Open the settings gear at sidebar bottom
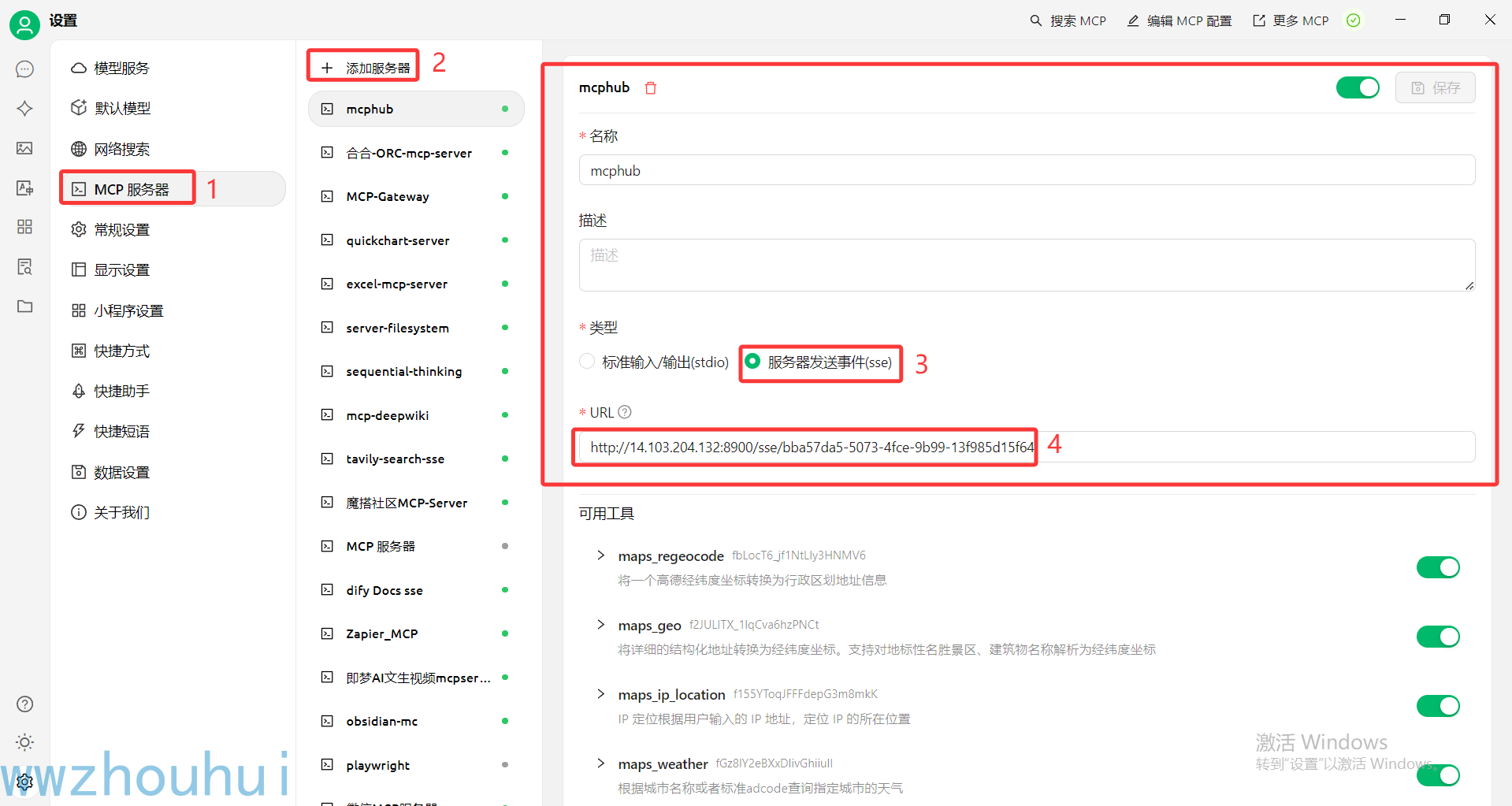This screenshot has height=806, width=1512. point(24,782)
